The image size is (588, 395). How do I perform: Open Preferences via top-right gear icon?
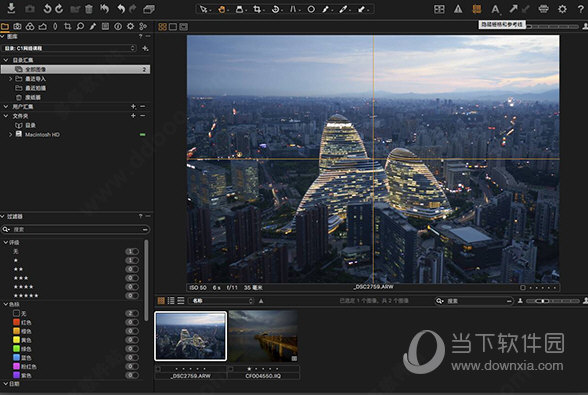coord(562,9)
